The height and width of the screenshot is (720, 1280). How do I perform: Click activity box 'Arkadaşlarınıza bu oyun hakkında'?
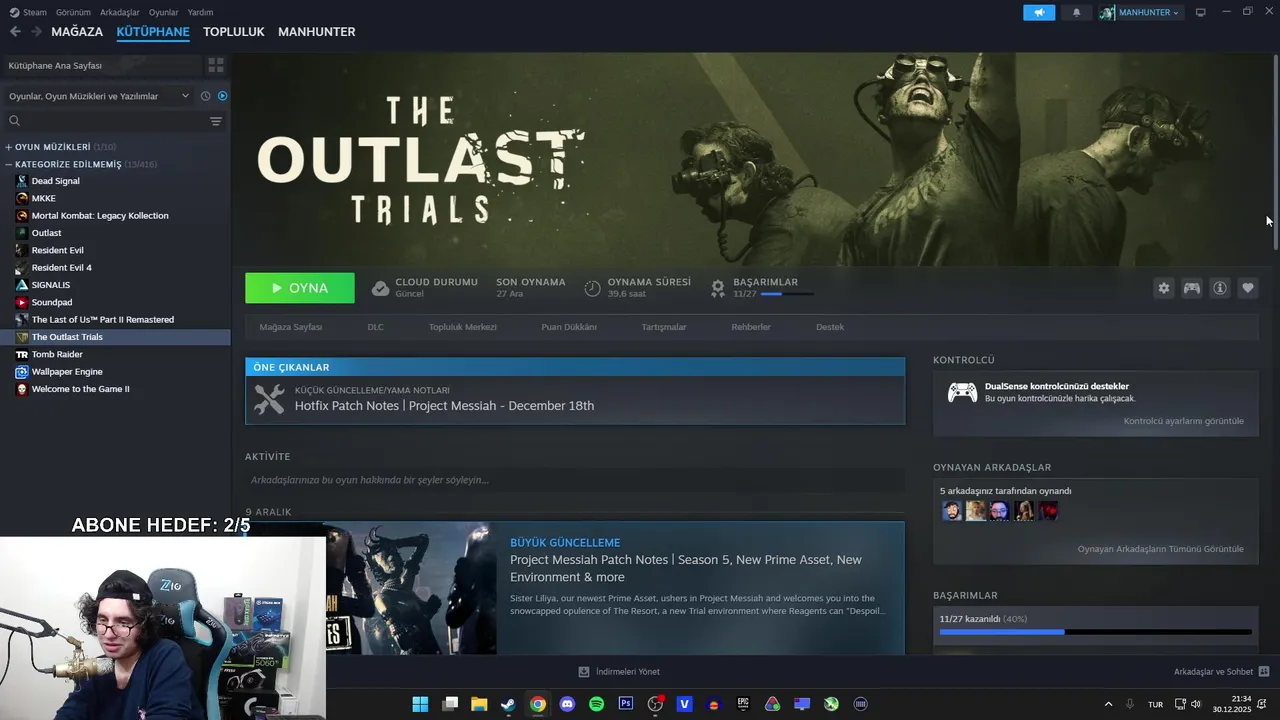pyautogui.click(x=575, y=480)
